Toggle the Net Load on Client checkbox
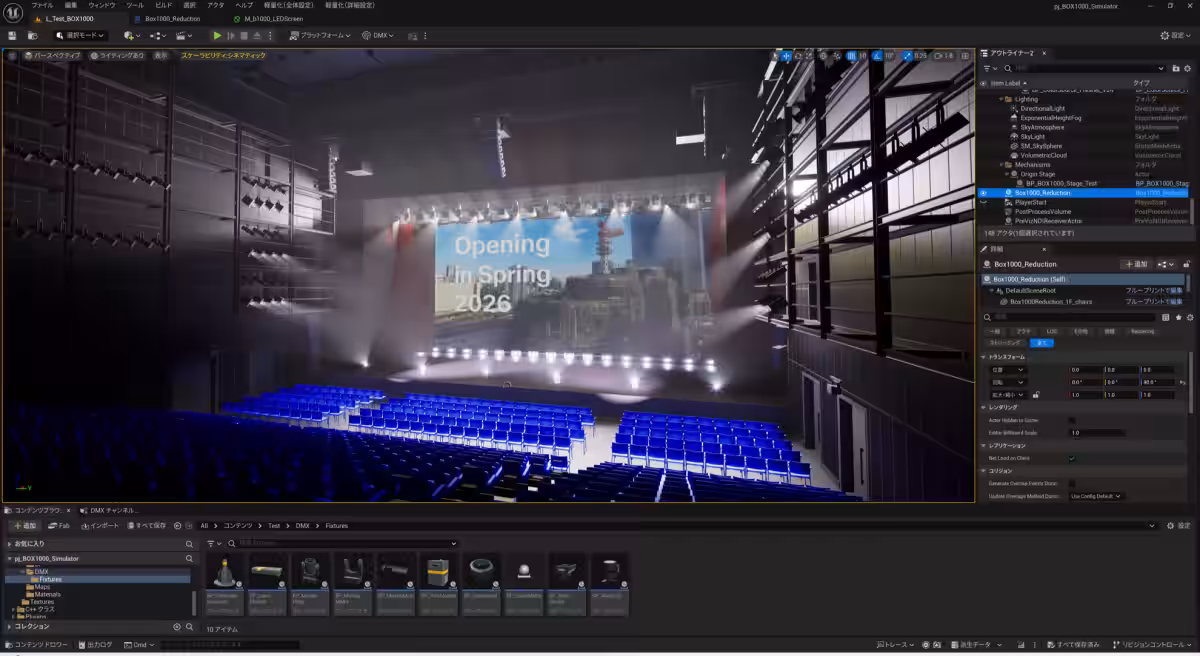The width and height of the screenshot is (1200, 656). pos(1072,458)
